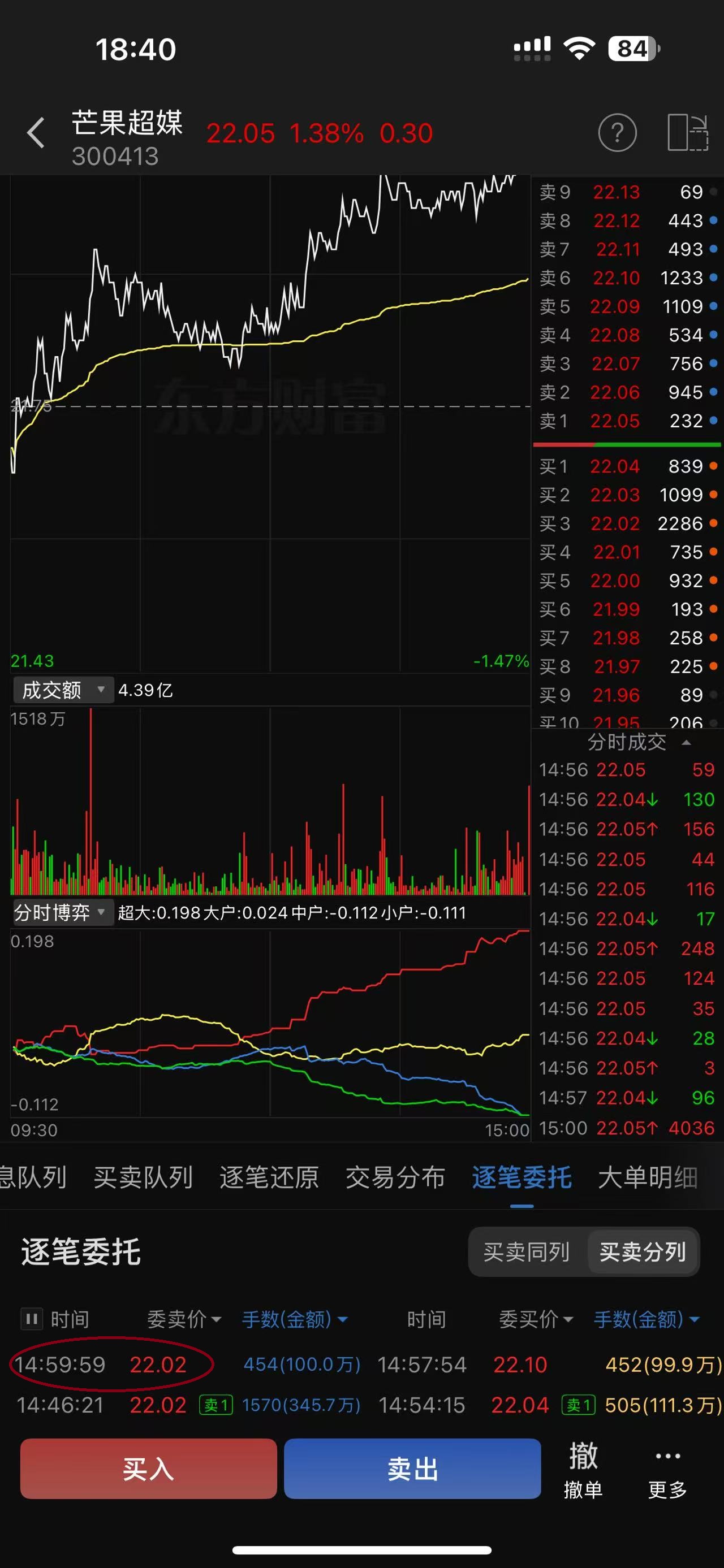The height and width of the screenshot is (1568, 724).
Task: Tap the back arrow icon
Action: pyautogui.click(x=36, y=133)
